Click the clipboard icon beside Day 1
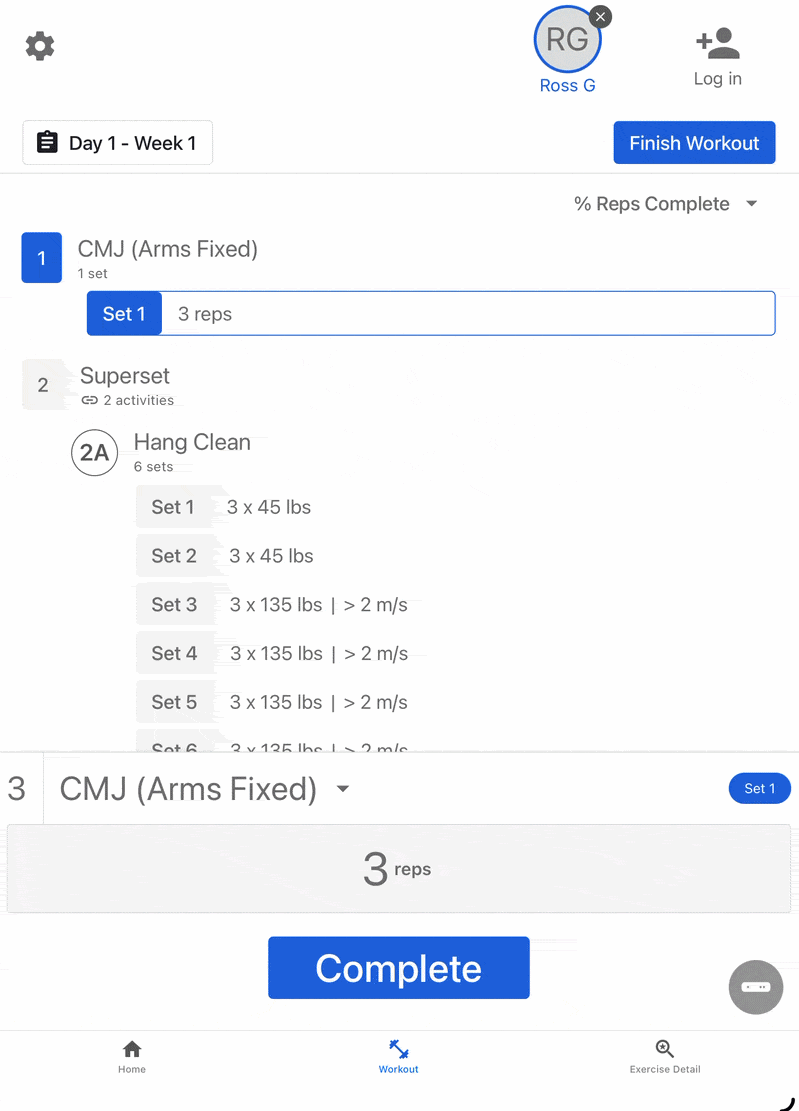 pos(47,142)
